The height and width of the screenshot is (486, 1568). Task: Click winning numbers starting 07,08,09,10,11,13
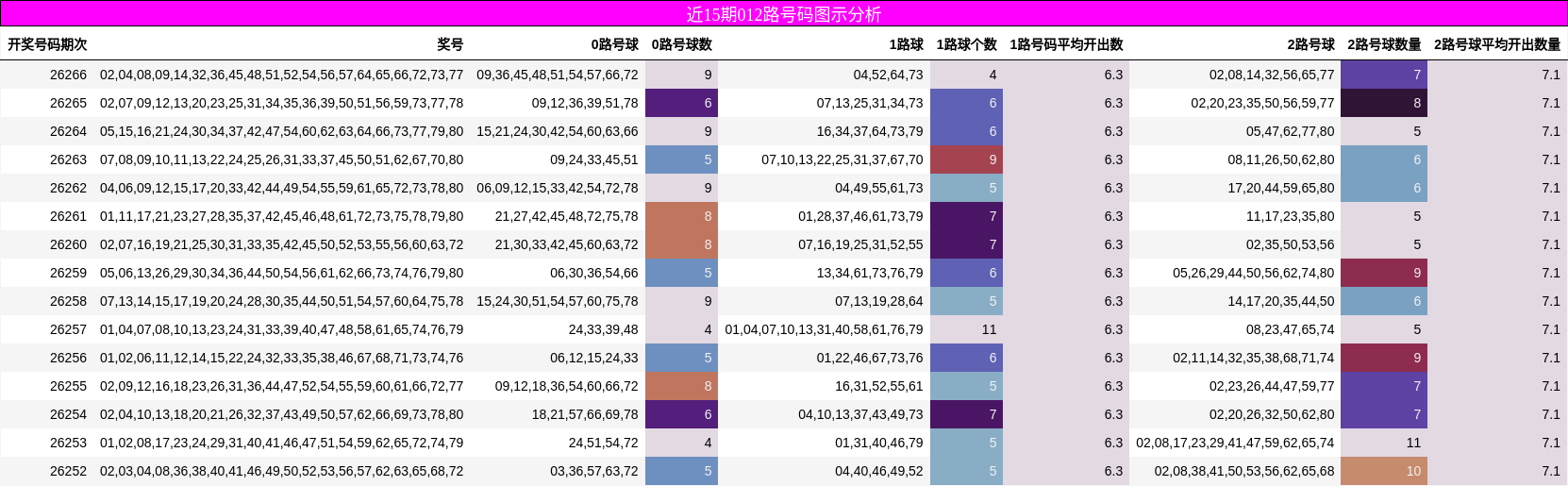[281, 159]
